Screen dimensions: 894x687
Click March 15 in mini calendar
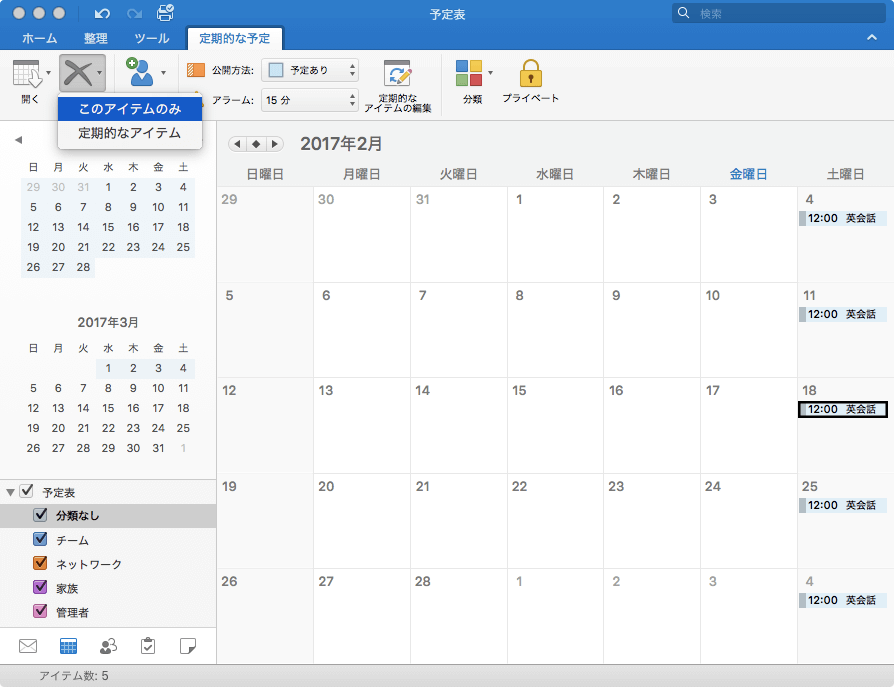[108, 408]
